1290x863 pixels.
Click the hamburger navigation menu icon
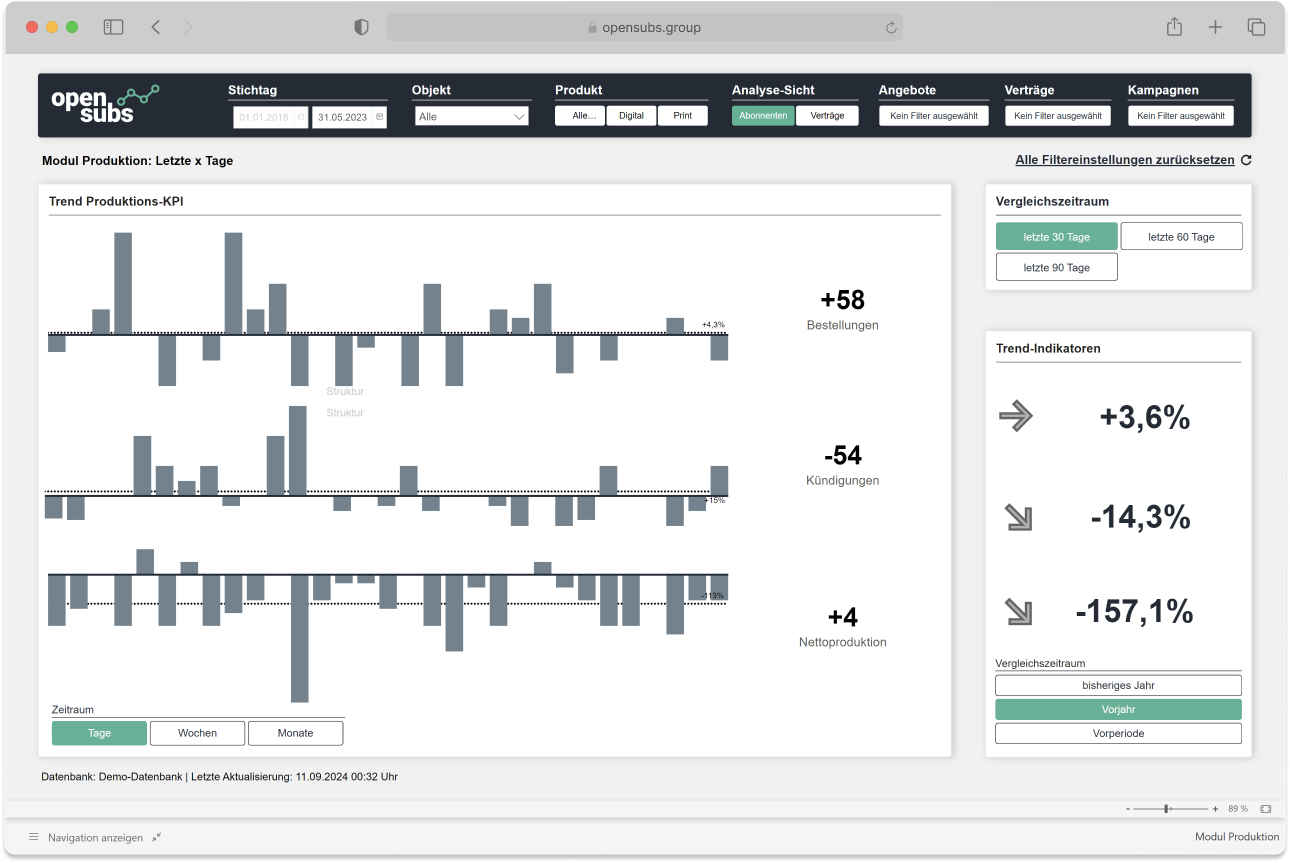pos(33,837)
